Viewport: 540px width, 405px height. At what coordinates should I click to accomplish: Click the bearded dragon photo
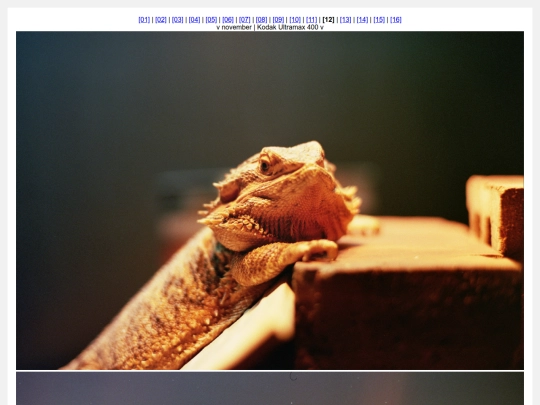pos(270,200)
